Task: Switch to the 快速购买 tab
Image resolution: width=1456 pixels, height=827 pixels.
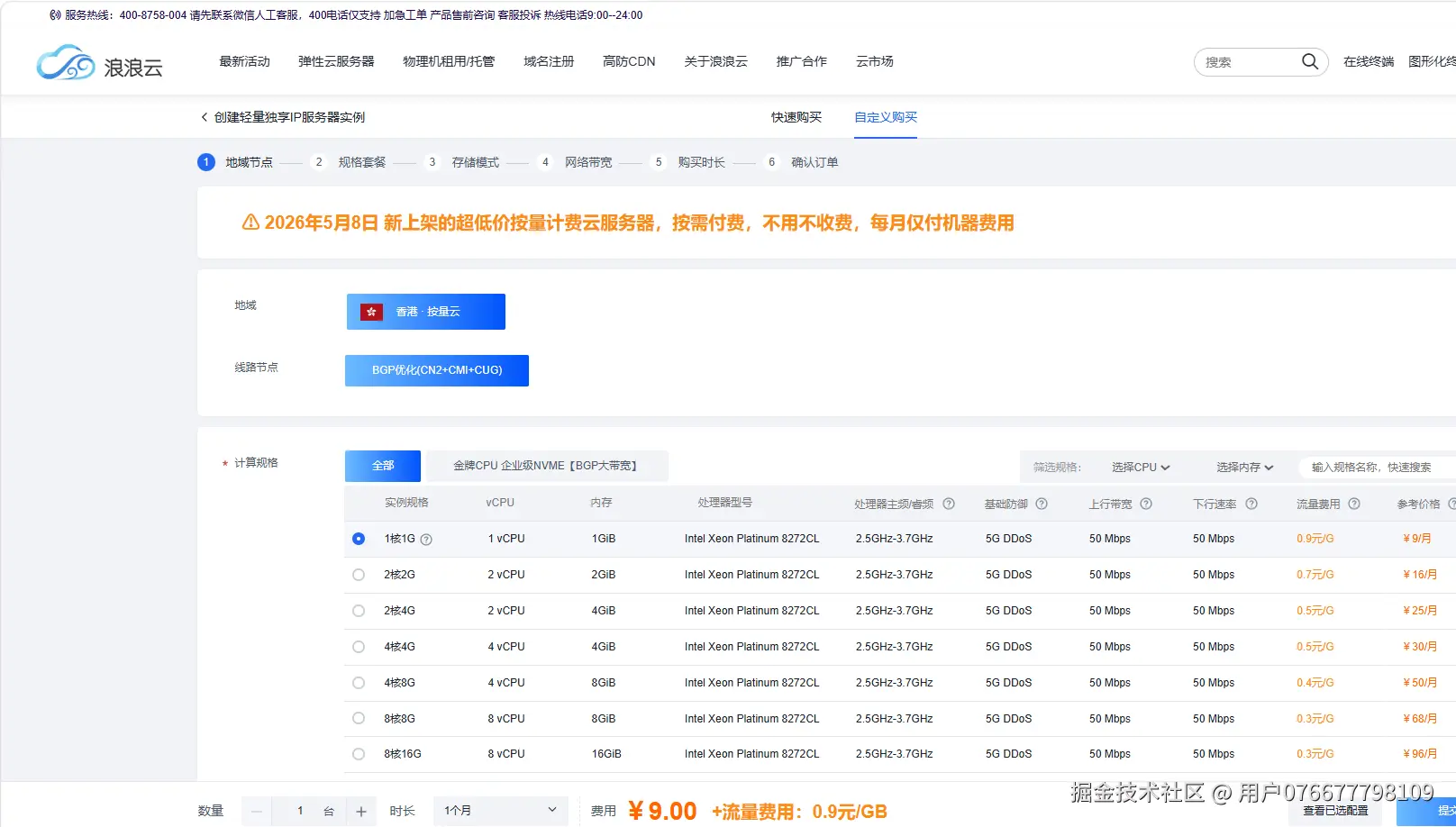Action: pyautogui.click(x=796, y=117)
